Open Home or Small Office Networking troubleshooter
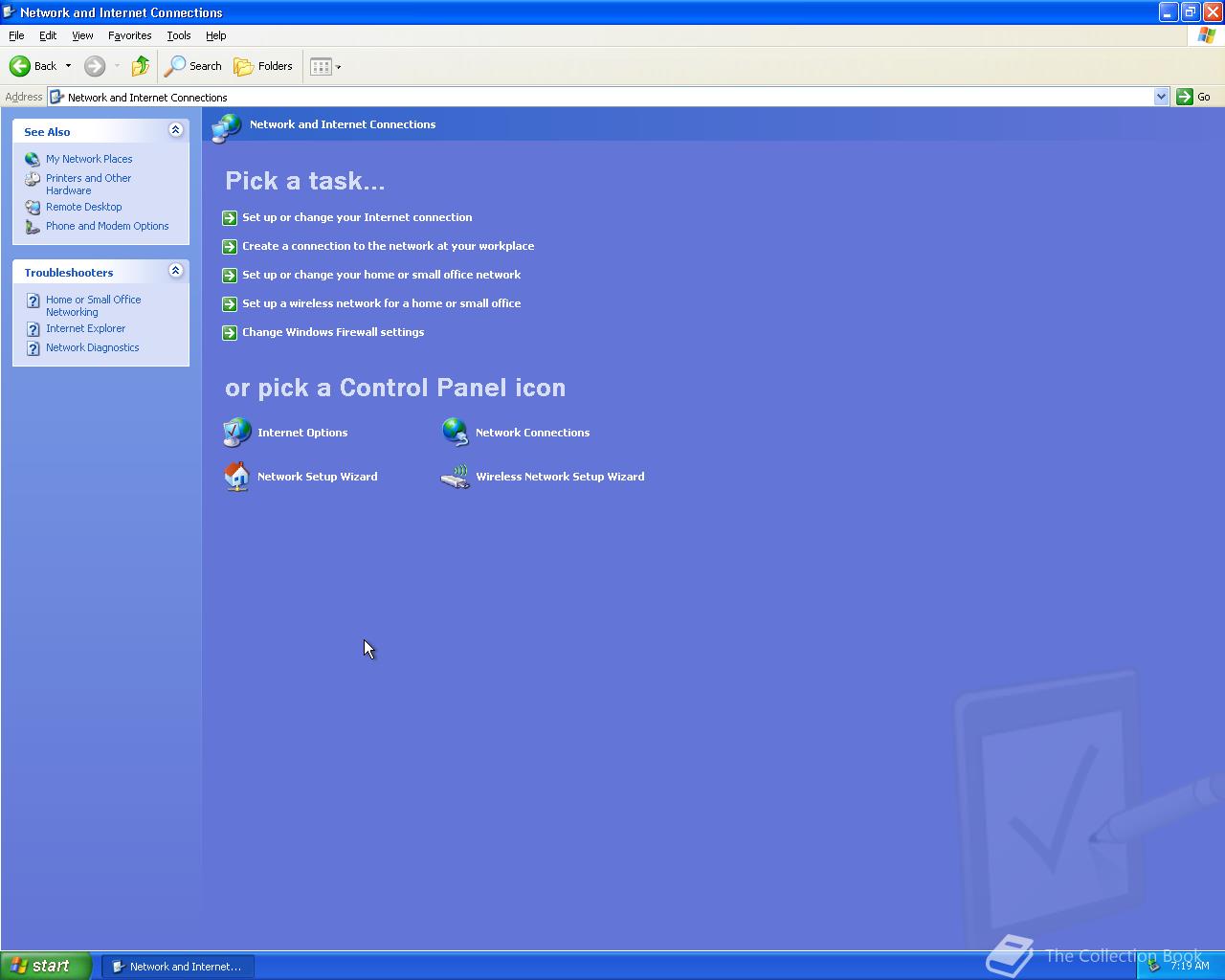 [x=93, y=305]
